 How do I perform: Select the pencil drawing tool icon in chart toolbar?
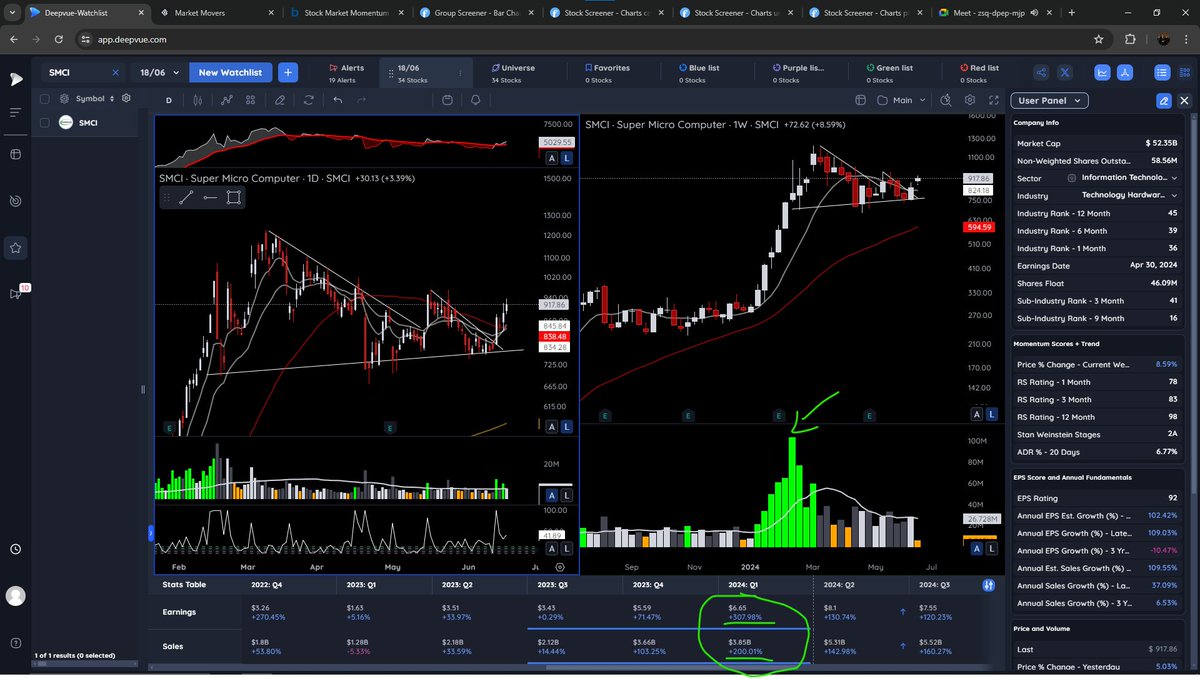tap(280, 100)
